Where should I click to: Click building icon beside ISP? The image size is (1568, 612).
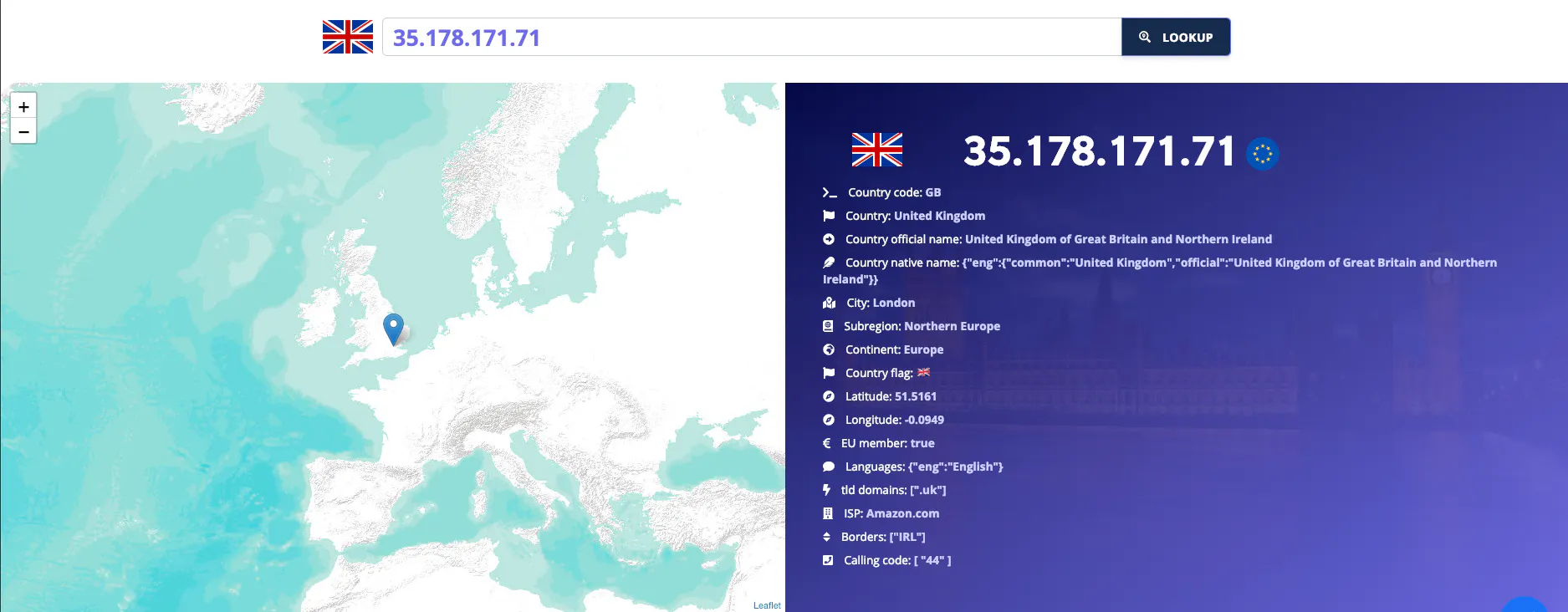point(828,513)
